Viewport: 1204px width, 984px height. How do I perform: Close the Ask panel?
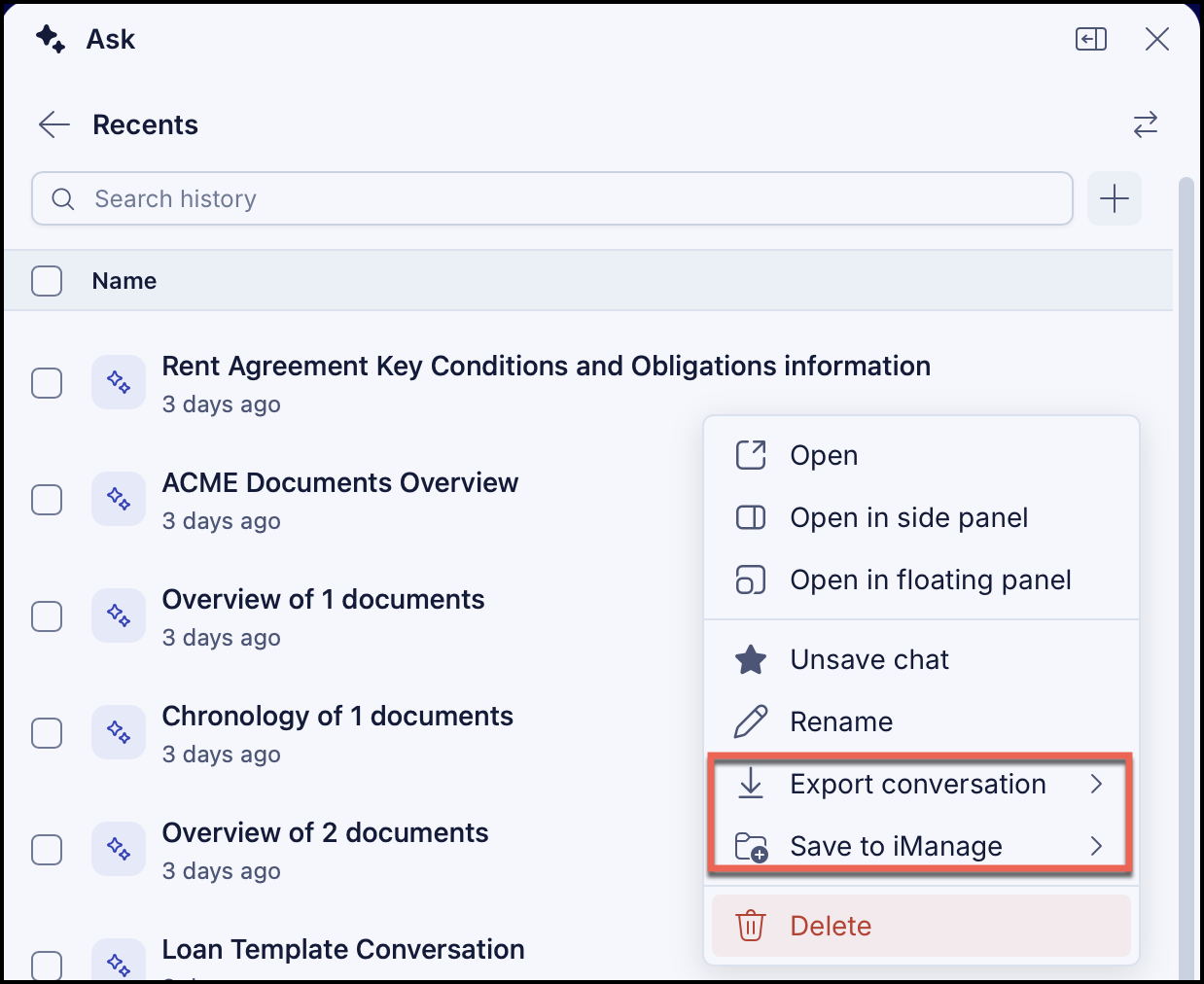point(1157,39)
